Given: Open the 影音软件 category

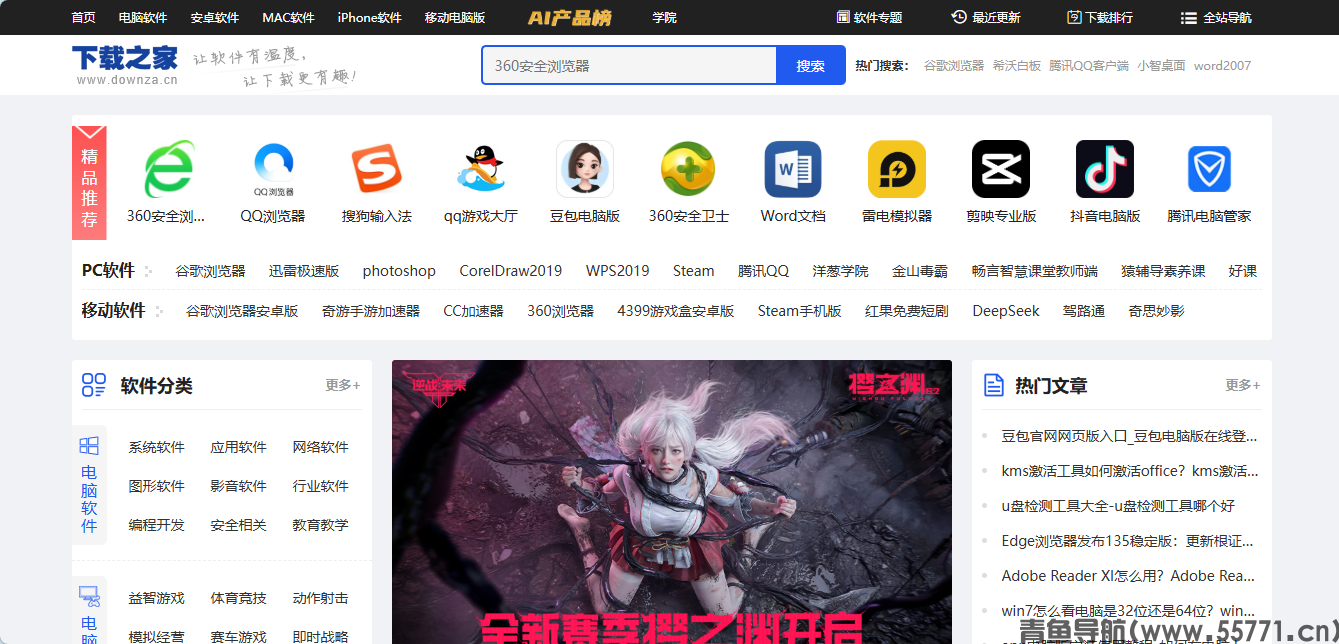Looking at the screenshot, I should [x=239, y=486].
